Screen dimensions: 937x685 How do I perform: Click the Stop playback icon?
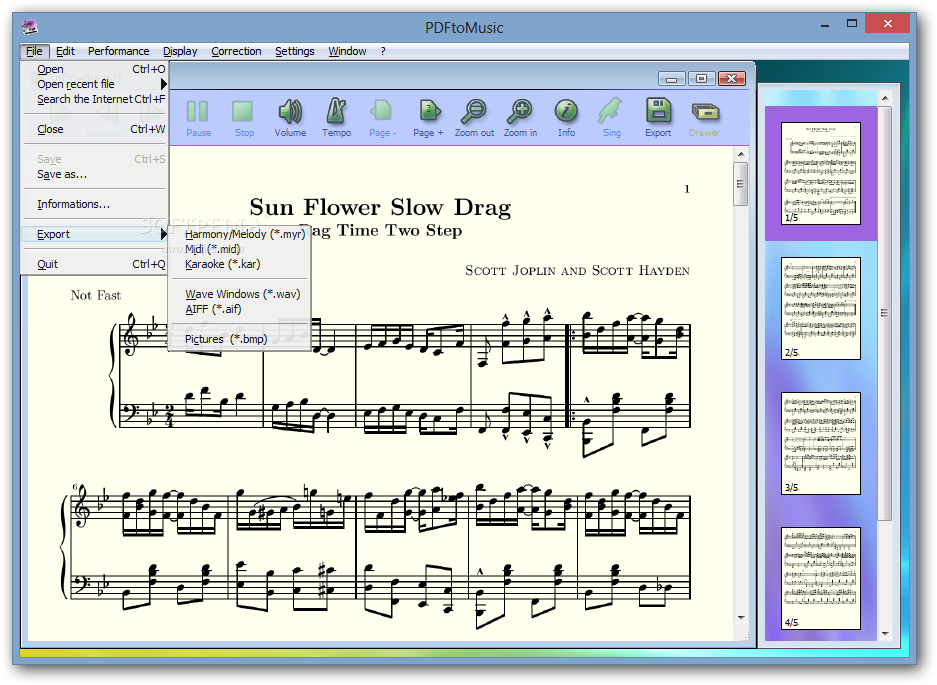point(243,112)
